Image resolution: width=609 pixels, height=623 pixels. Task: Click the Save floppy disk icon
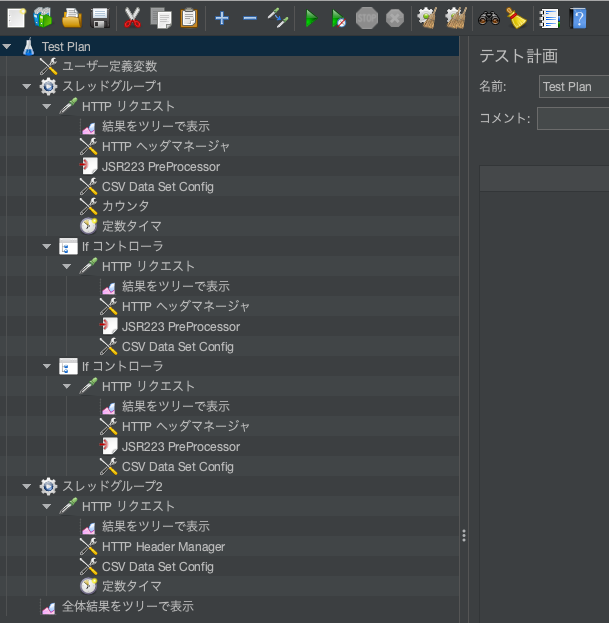coord(100,18)
